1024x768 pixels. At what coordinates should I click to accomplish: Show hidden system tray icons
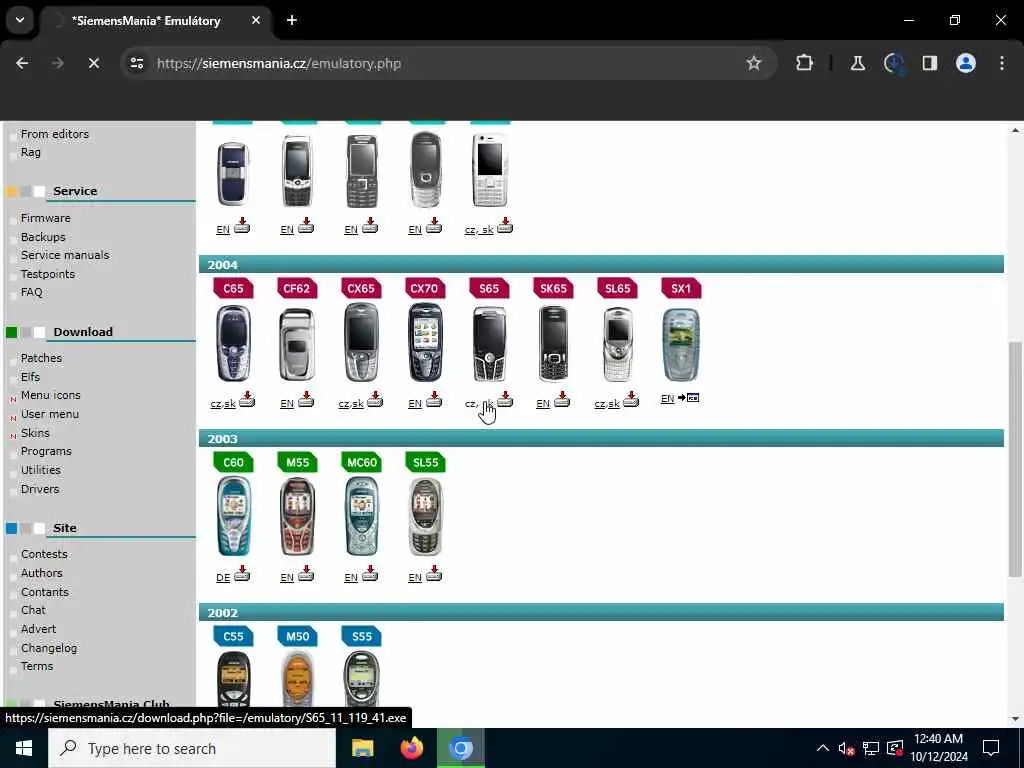[x=823, y=748]
